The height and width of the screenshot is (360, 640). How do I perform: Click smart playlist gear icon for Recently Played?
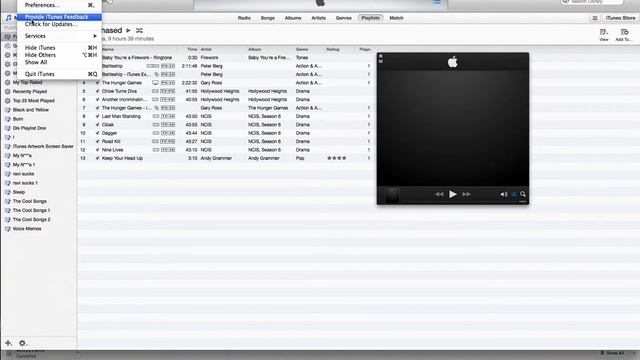(x=7, y=91)
